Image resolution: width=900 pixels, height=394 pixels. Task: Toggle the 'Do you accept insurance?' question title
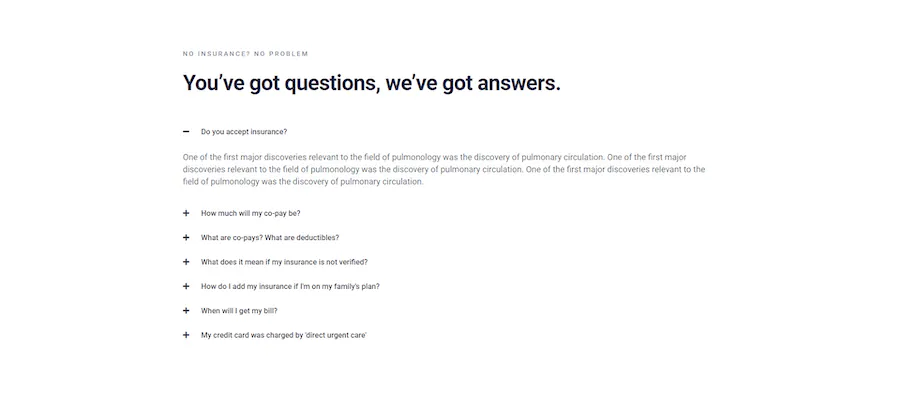coord(244,132)
